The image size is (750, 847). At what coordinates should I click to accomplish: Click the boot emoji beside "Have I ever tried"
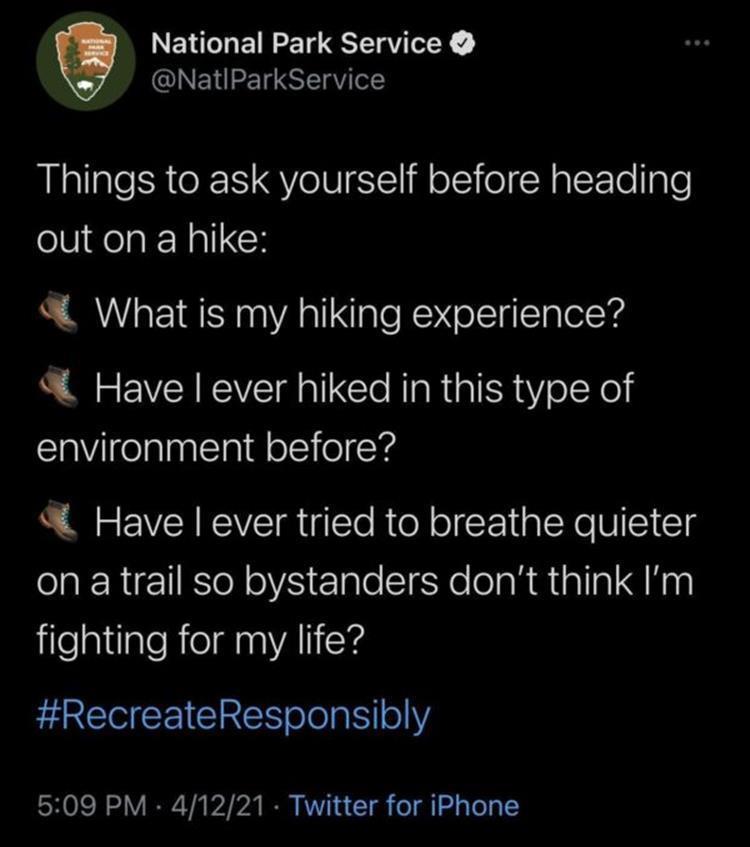point(61,524)
